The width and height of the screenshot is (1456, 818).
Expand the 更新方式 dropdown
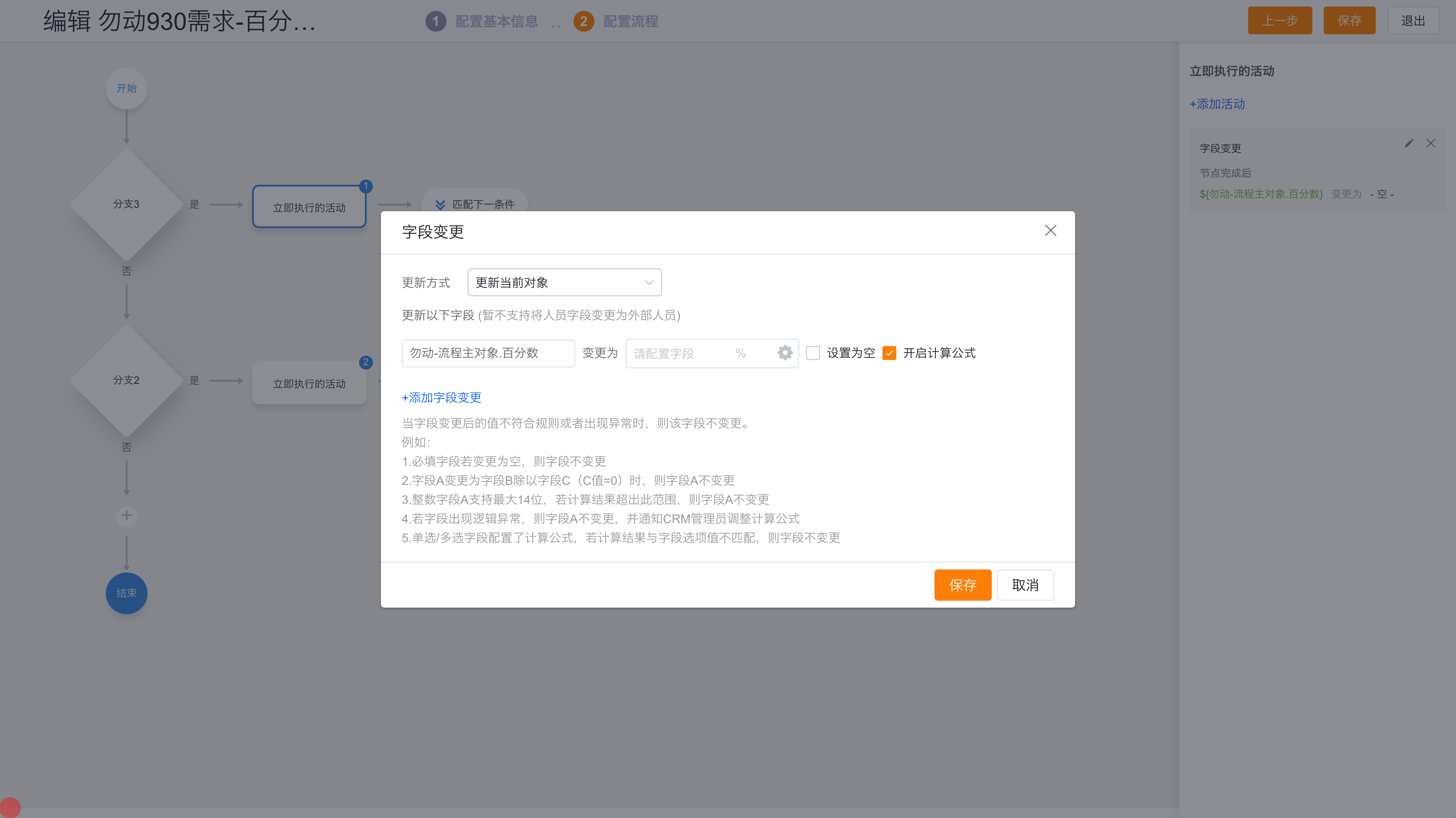[564, 282]
